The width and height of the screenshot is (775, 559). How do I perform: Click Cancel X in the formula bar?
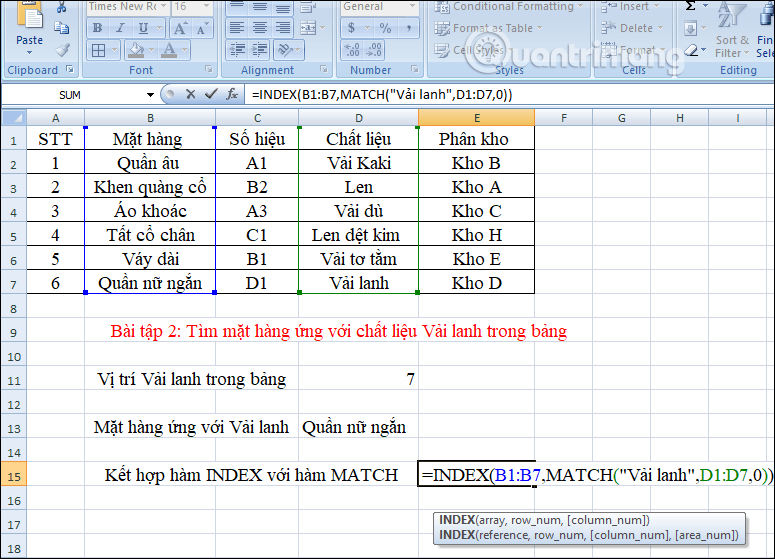pyautogui.click(x=191, y=94)
